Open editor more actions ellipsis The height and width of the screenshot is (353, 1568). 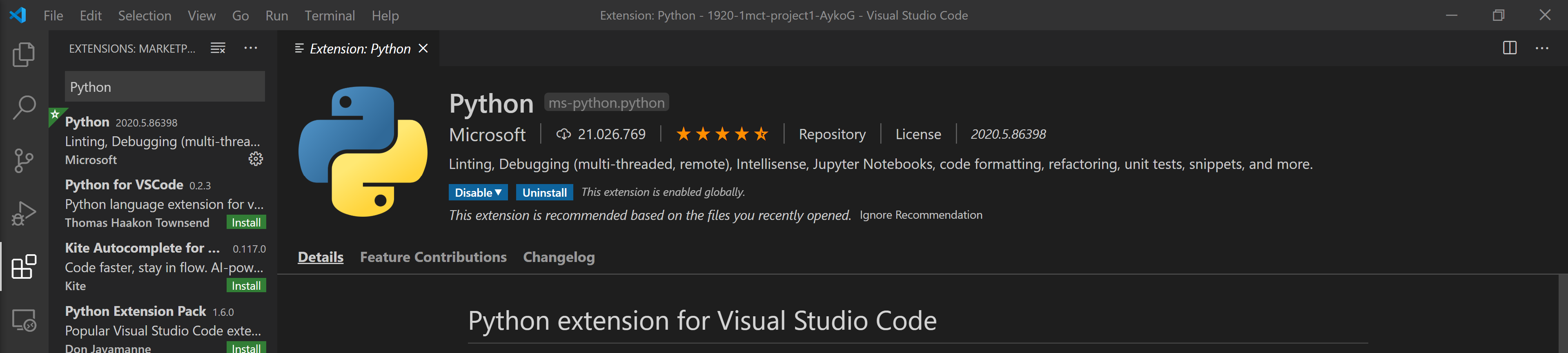[1542, 48]
